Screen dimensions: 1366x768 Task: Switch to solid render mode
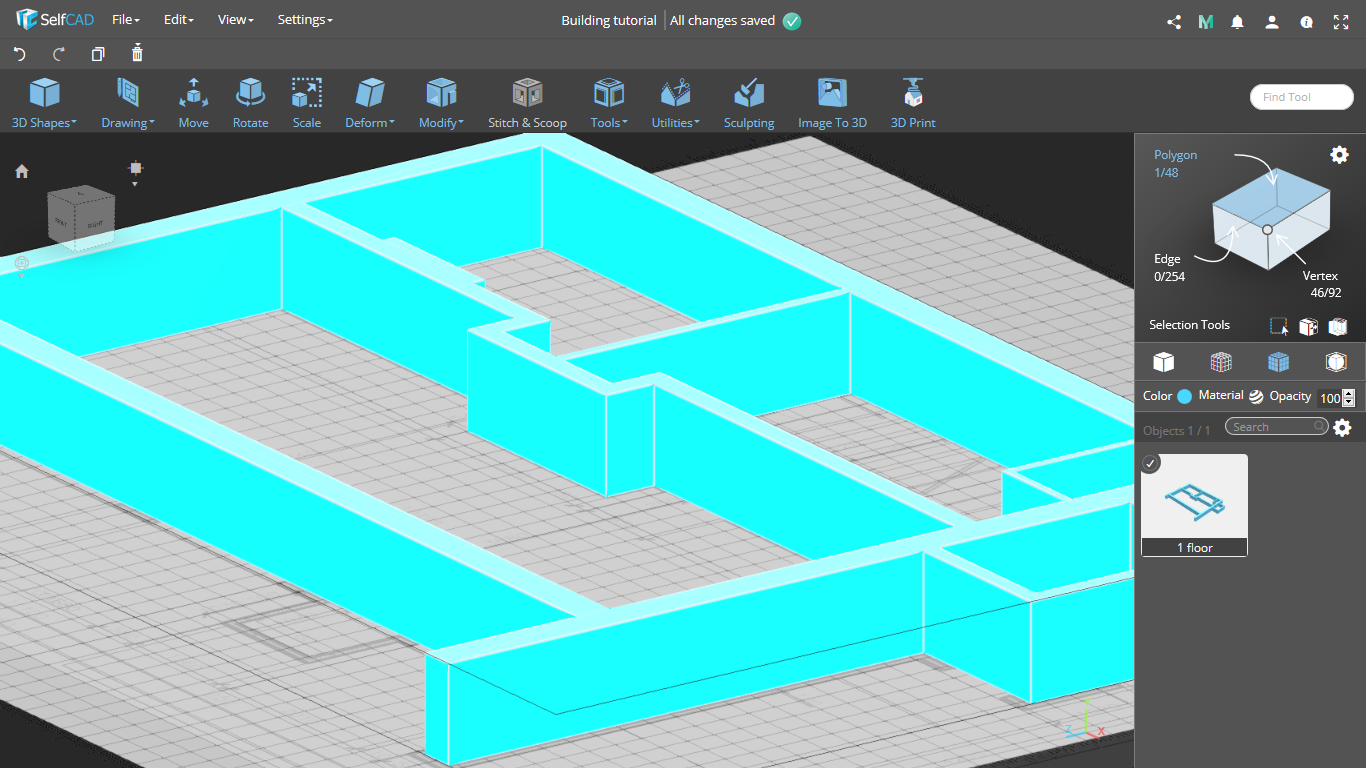coord(1163,362)
